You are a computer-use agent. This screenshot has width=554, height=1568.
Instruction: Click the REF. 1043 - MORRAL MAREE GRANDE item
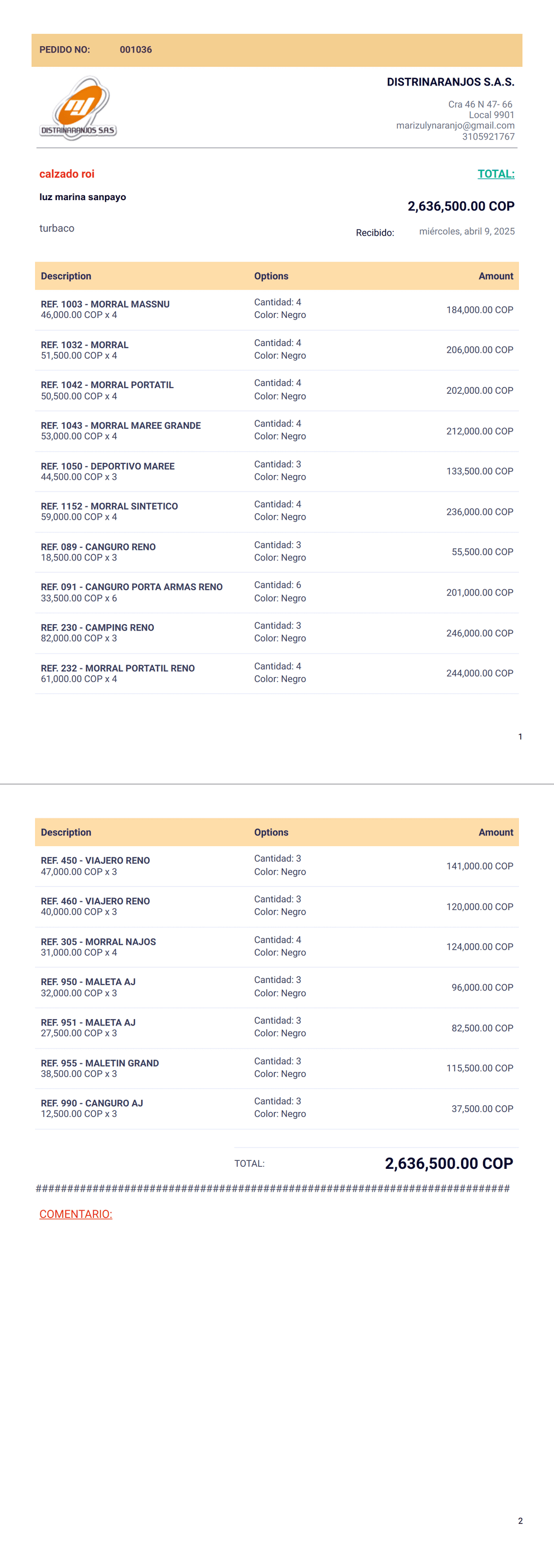coord(120,426)
